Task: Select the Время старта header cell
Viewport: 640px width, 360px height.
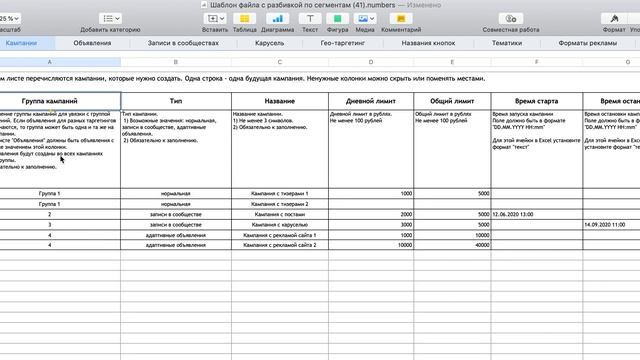Action: (x=537, y=101)
